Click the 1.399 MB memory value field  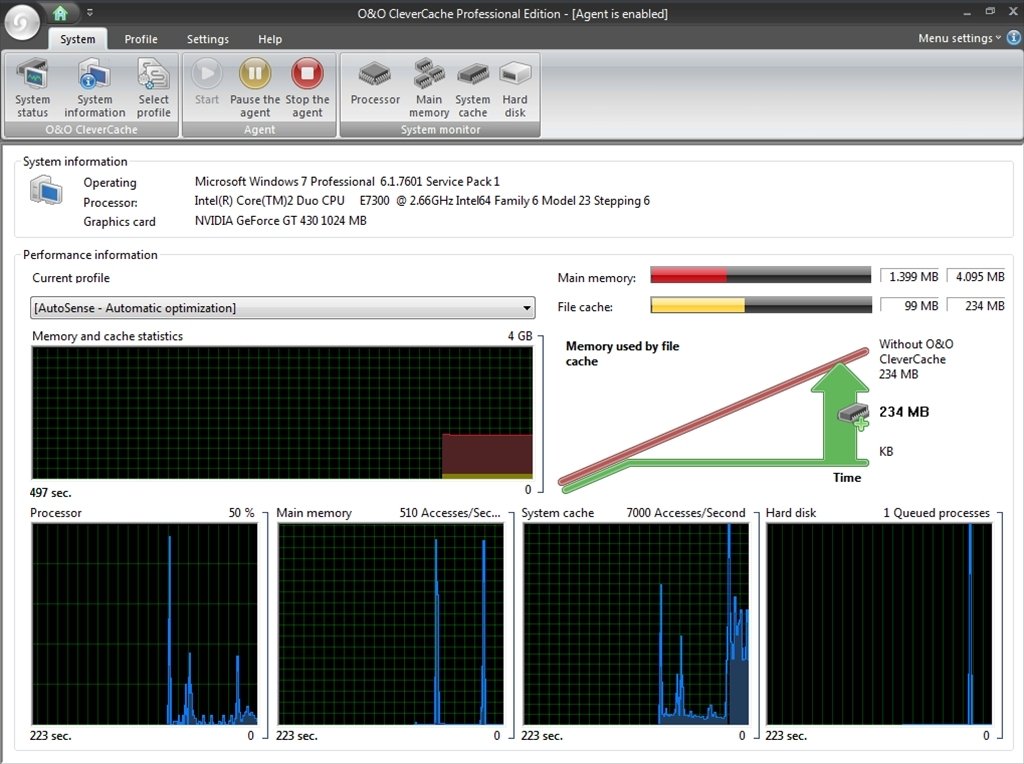pyautogui.click(x=910, y=276)
